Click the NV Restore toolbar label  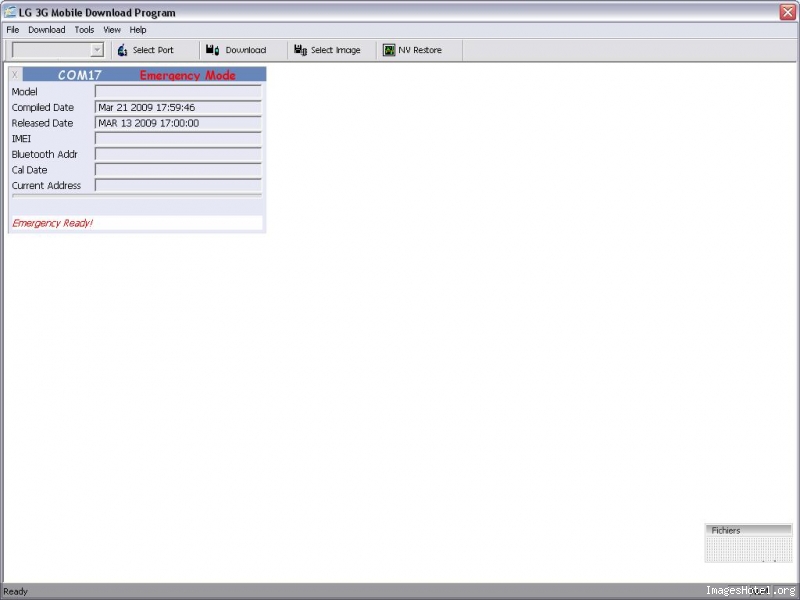[x=420, y=50]
